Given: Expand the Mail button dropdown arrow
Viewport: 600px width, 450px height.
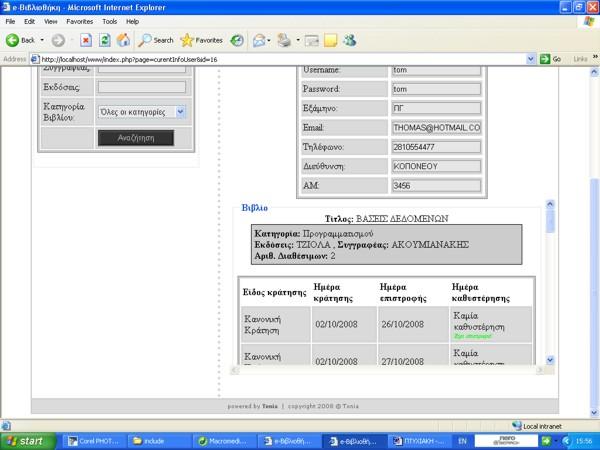Looking at the screenshot, I should point(269,40).
